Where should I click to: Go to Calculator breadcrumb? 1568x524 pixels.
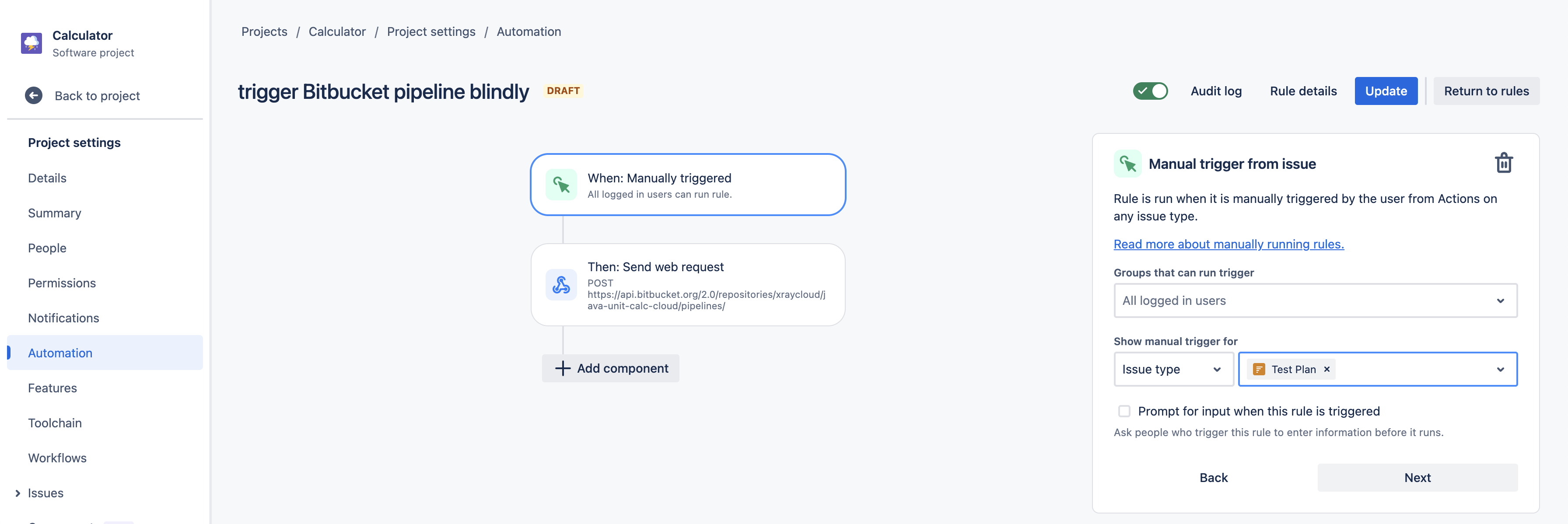click(x=337, y=31)
